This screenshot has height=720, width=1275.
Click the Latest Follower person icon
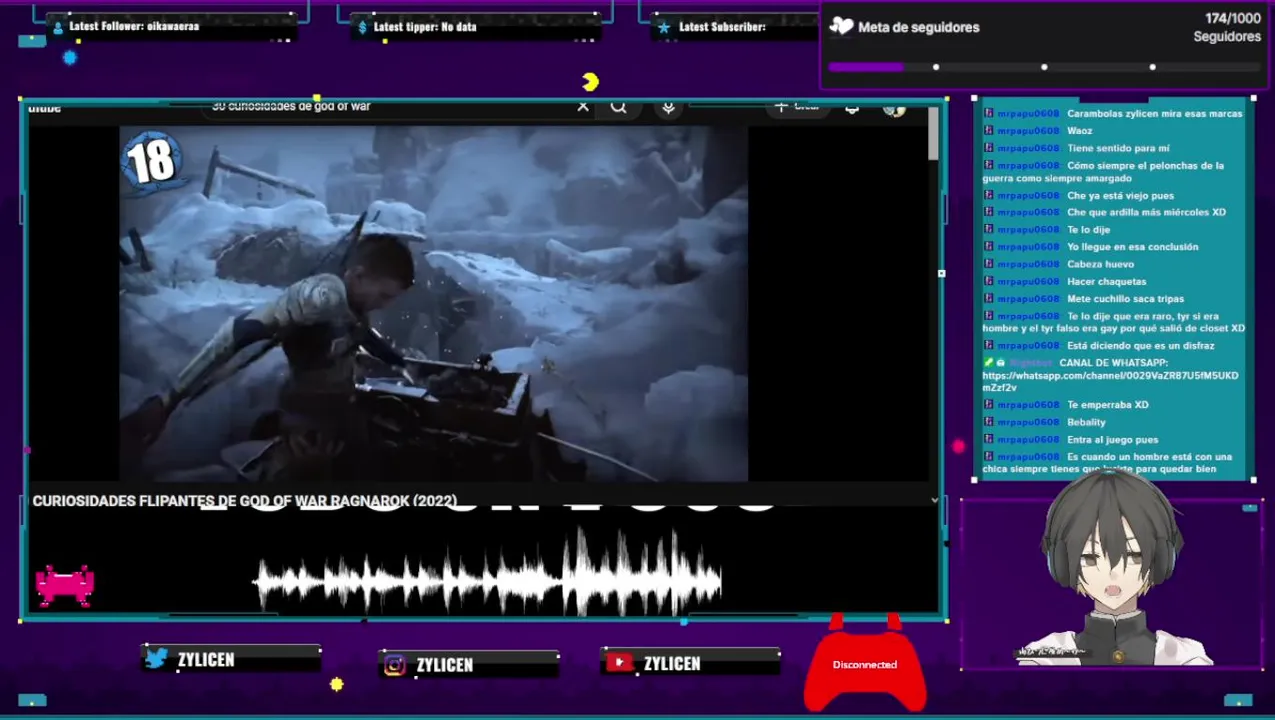point(58,27)
